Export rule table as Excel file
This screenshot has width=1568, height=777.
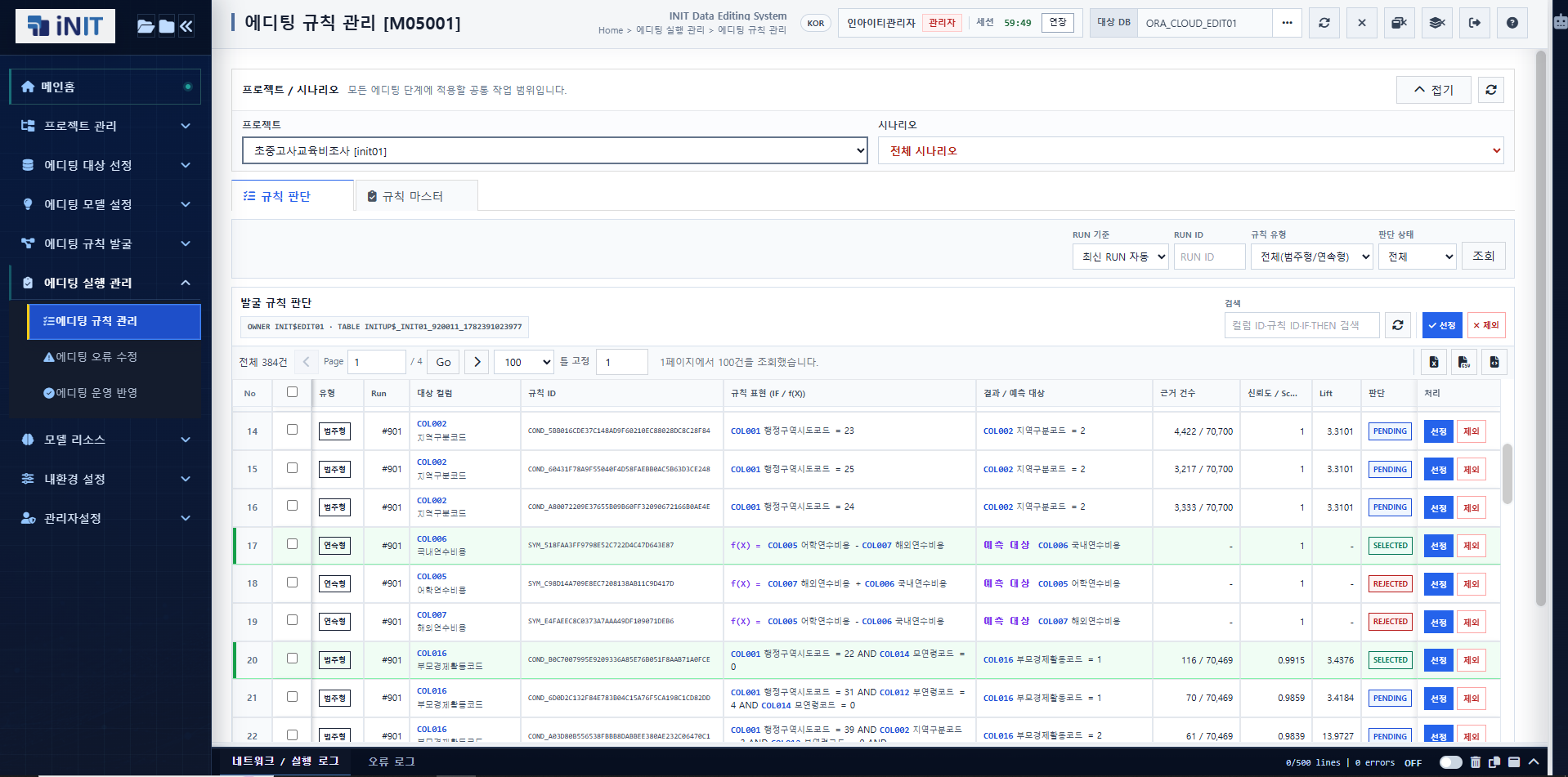click(1434, 362)
